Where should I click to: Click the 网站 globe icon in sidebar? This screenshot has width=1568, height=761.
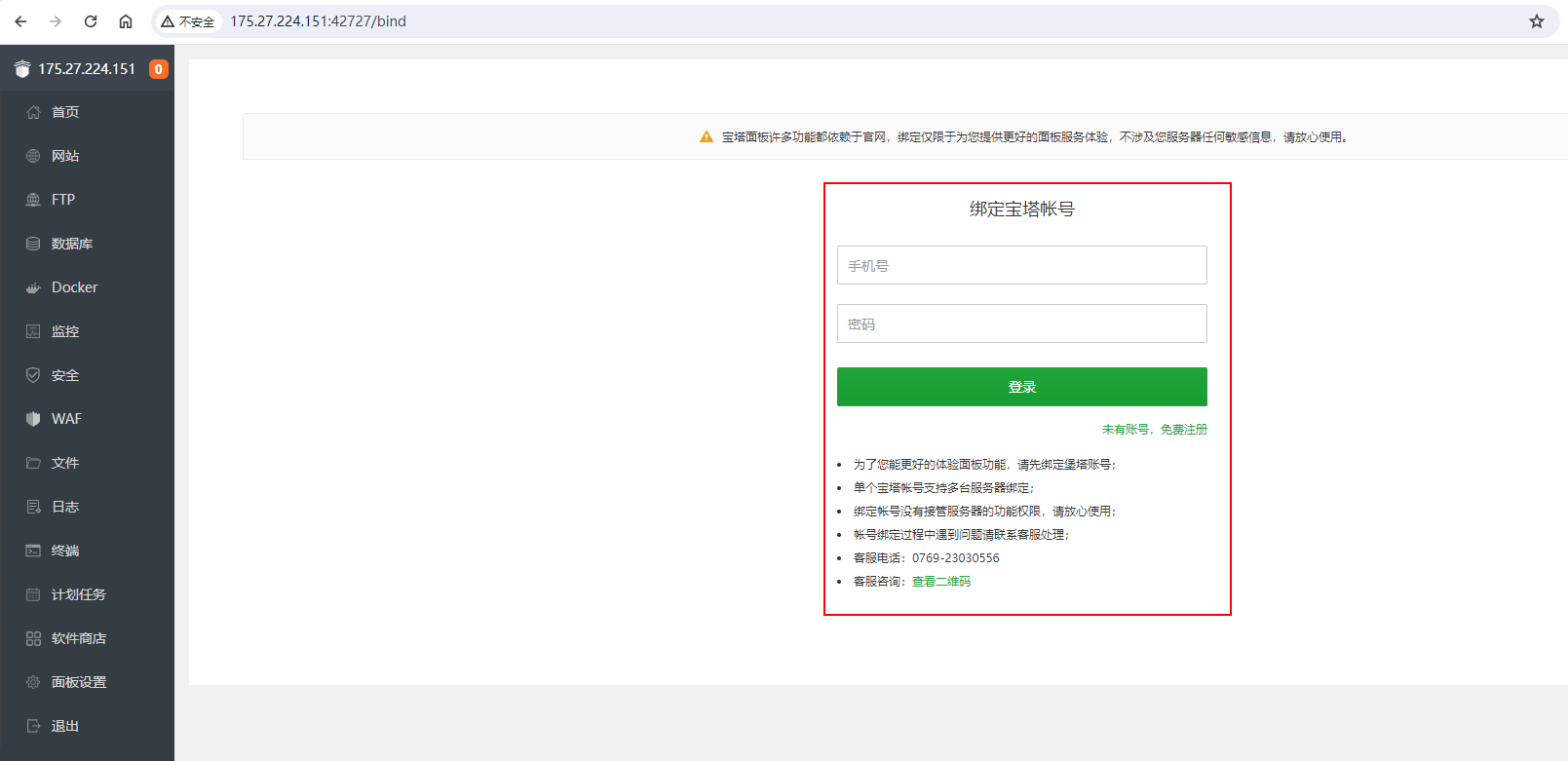tap(33, 156)
